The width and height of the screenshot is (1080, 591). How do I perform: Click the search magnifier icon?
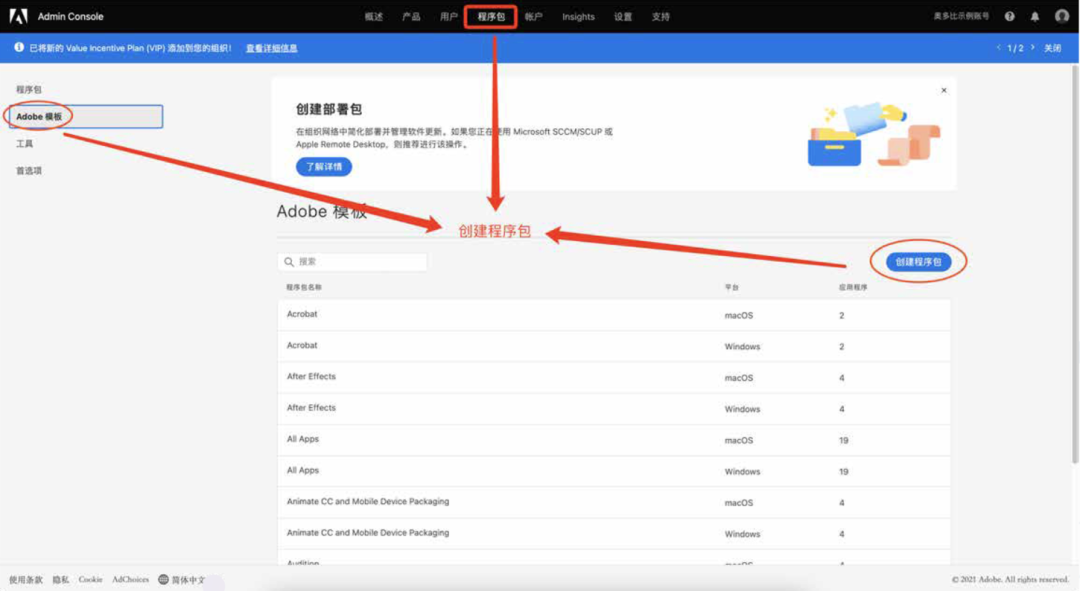point(289,262)
